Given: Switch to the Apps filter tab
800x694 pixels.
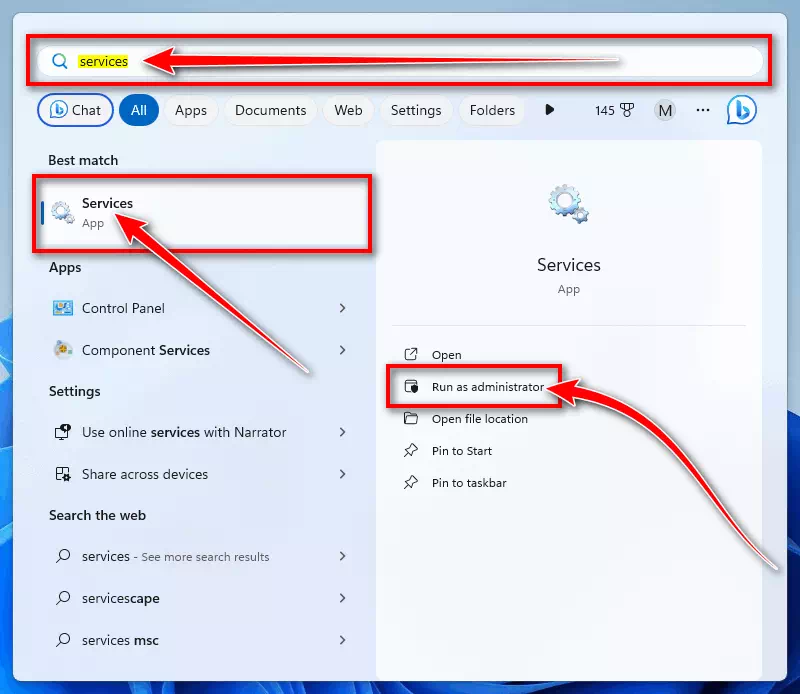Looking at the screenshot, I should click(x=191, y=110).
